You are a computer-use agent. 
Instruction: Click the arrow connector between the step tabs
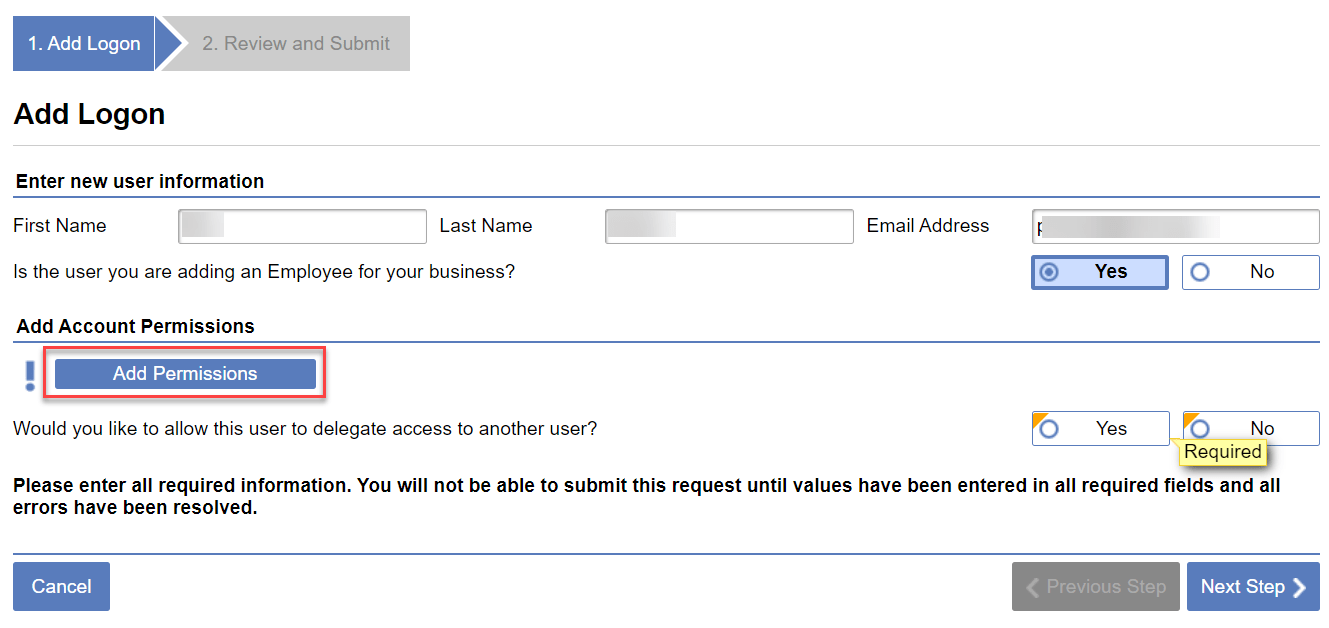170,43
